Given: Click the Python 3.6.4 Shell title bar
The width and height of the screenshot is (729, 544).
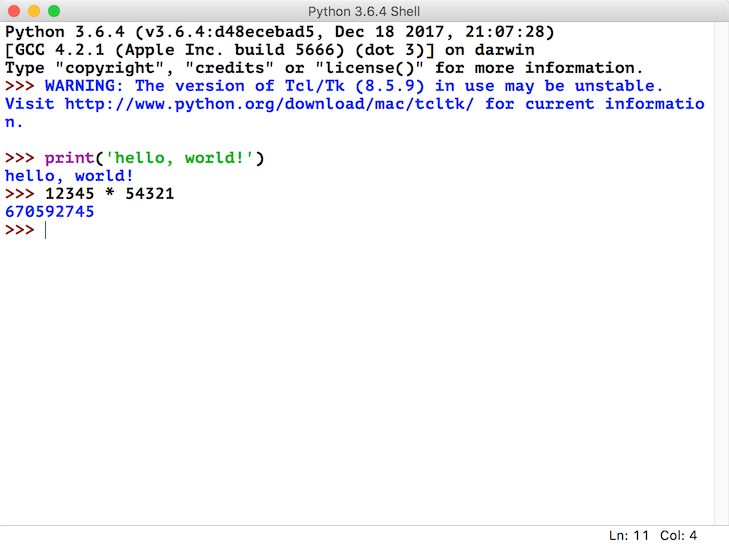Looking at the screenshot, I should coord(364,11).
